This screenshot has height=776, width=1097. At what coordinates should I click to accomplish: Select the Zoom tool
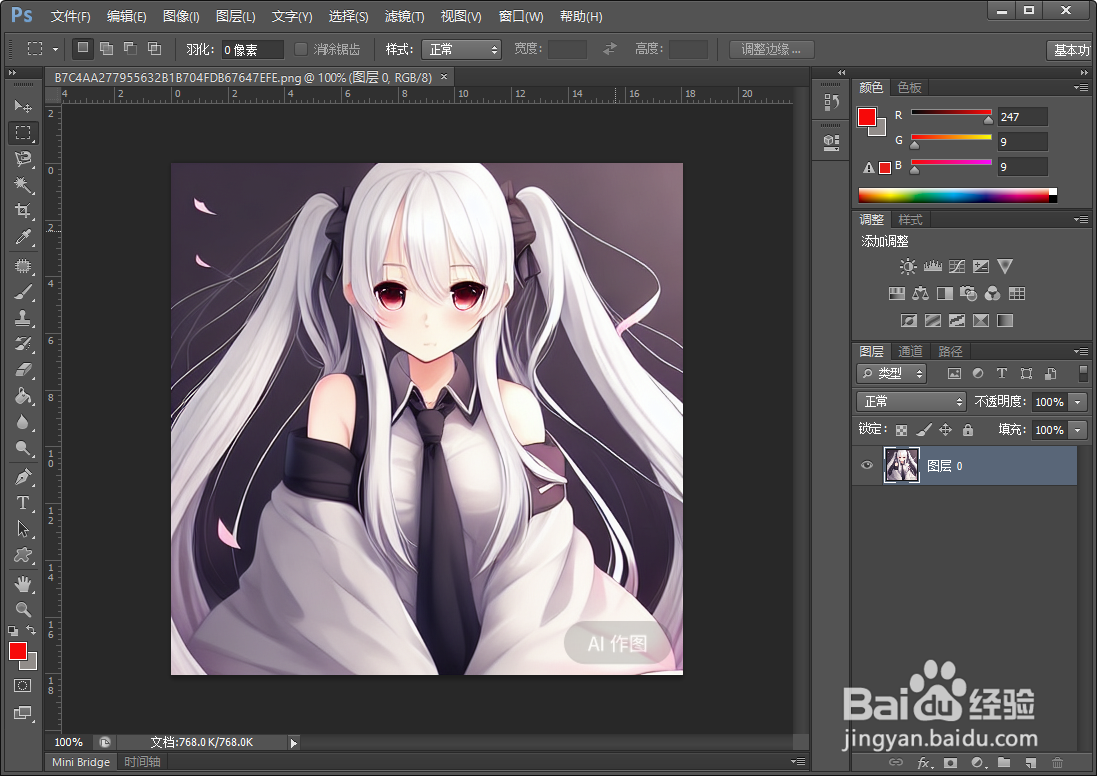pos(23,609)
